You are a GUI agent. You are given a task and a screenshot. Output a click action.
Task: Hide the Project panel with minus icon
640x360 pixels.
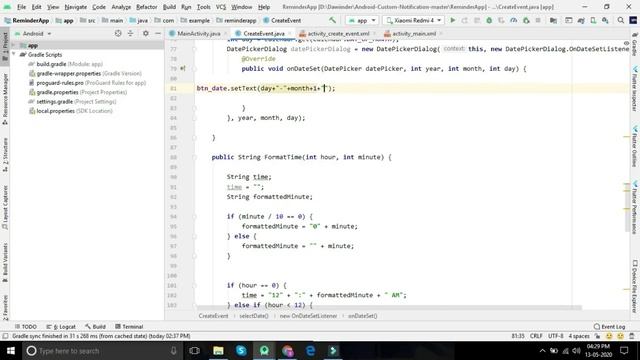(158, 33)
